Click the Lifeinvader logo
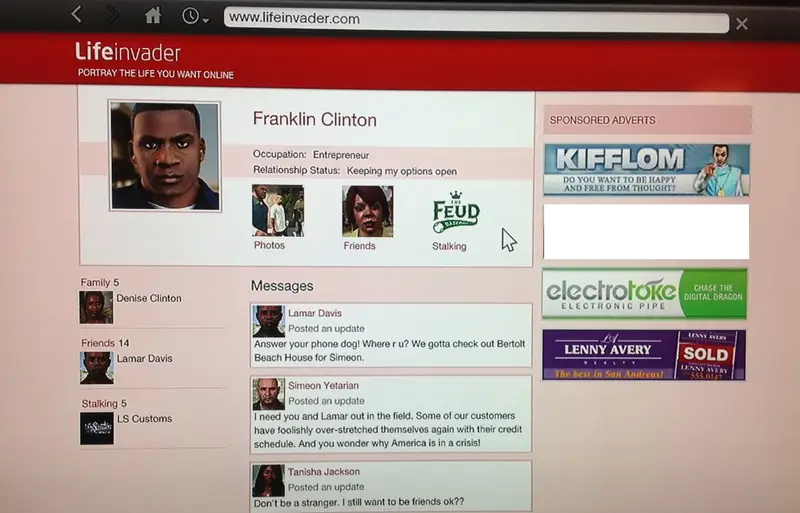 click(x=128, y=52)
